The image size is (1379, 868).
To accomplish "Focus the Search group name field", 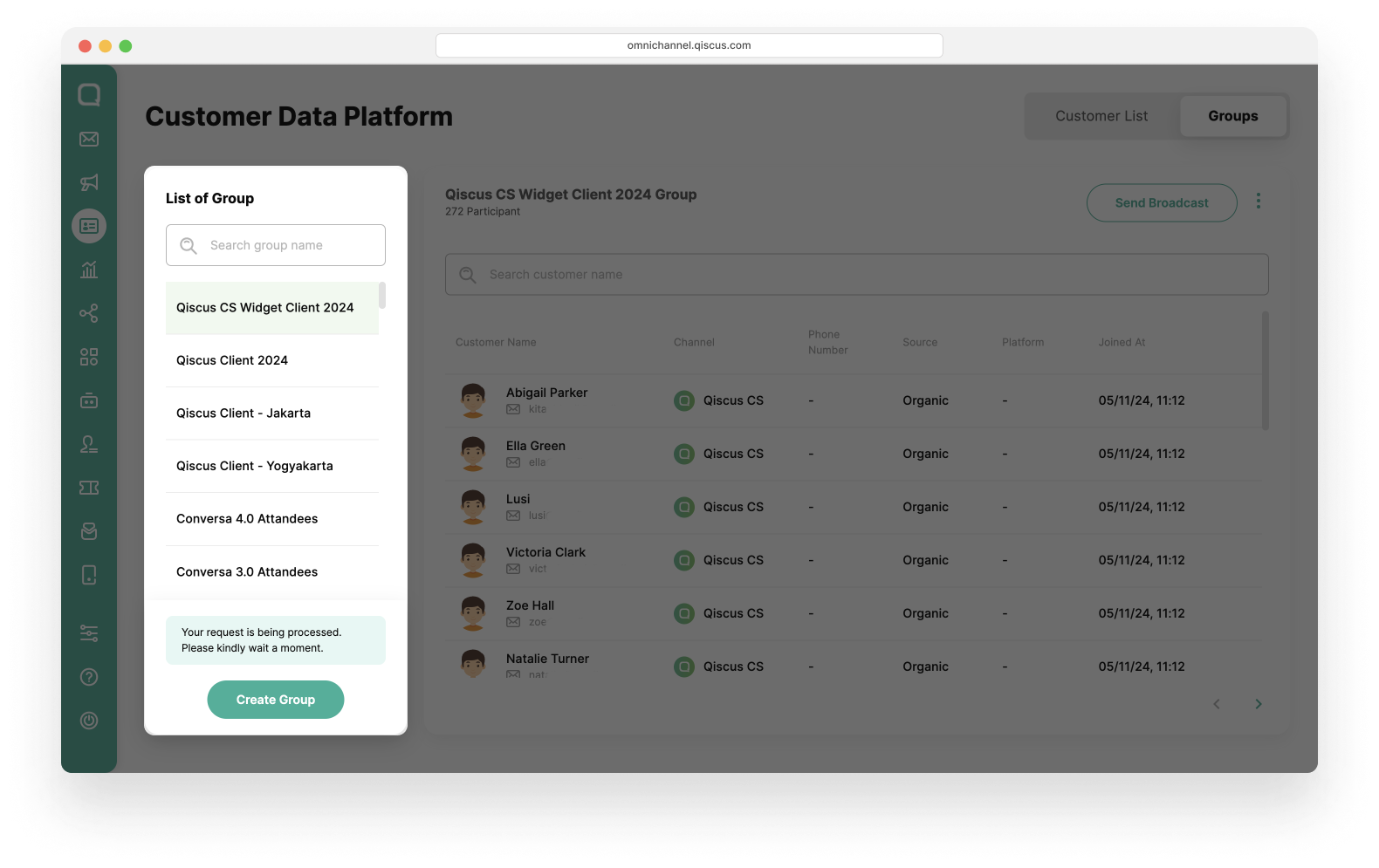I will [x=276, y=245].
